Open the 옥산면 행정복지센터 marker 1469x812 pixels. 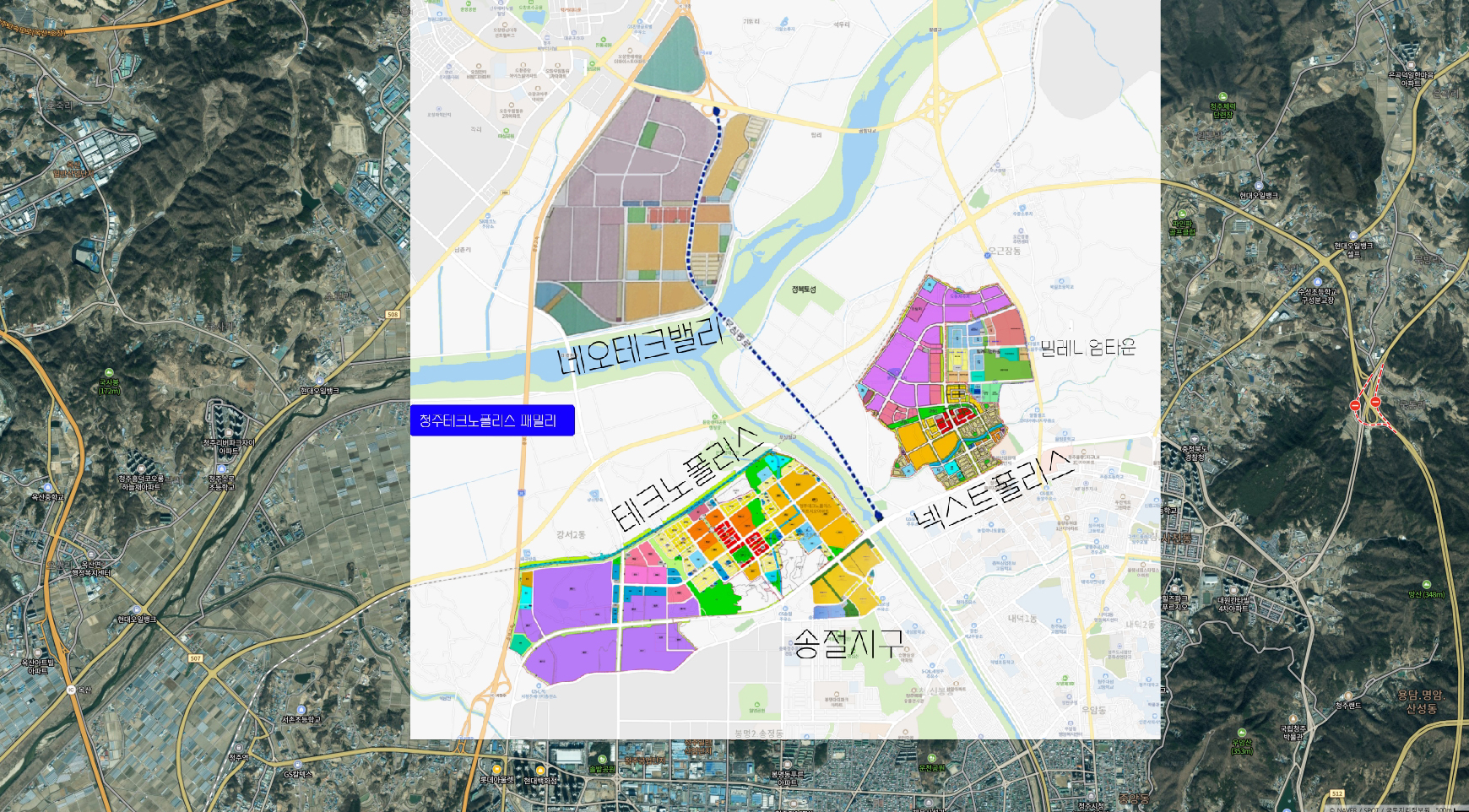[x=91, y=564]
